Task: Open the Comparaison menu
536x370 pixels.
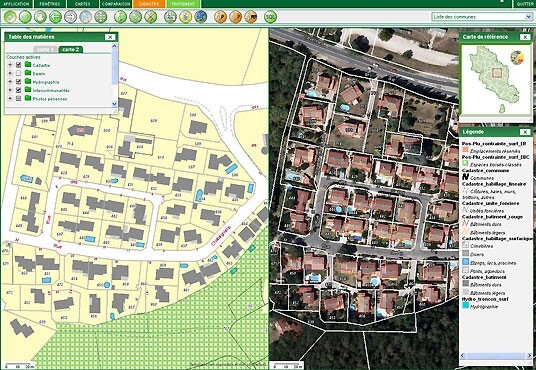Action: (116, 4)
